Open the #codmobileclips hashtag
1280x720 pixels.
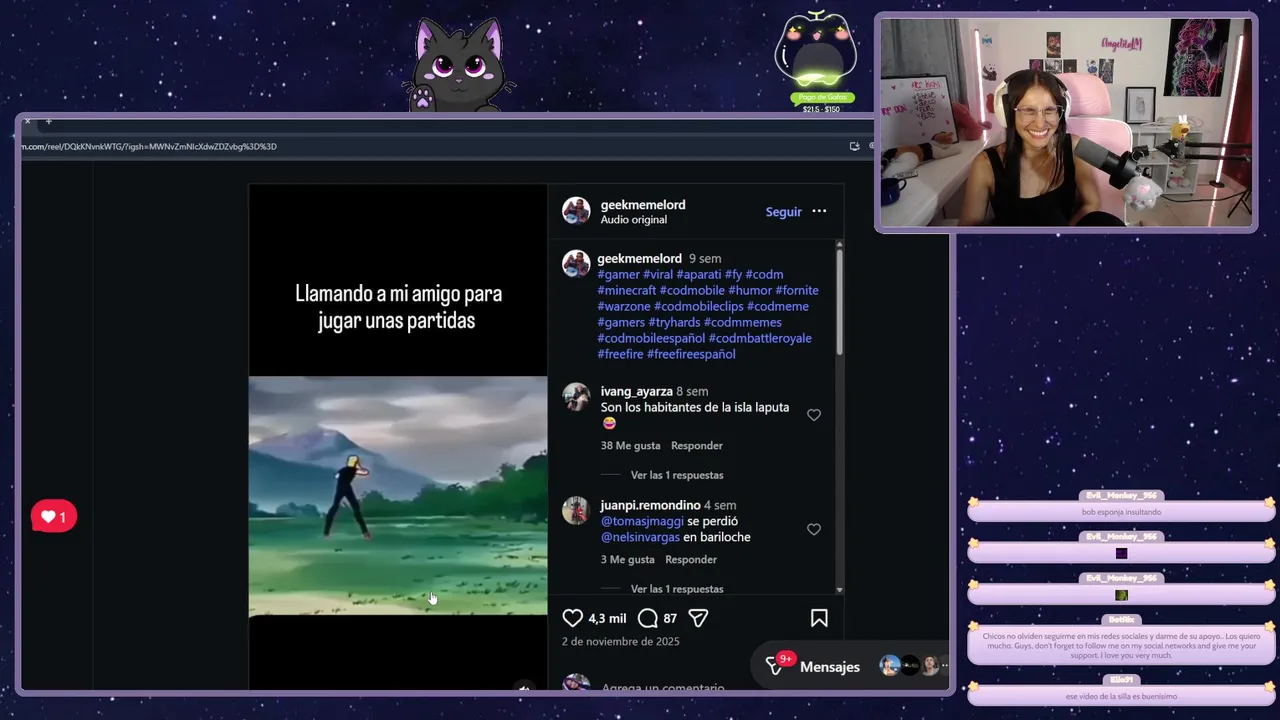[699, 306]
